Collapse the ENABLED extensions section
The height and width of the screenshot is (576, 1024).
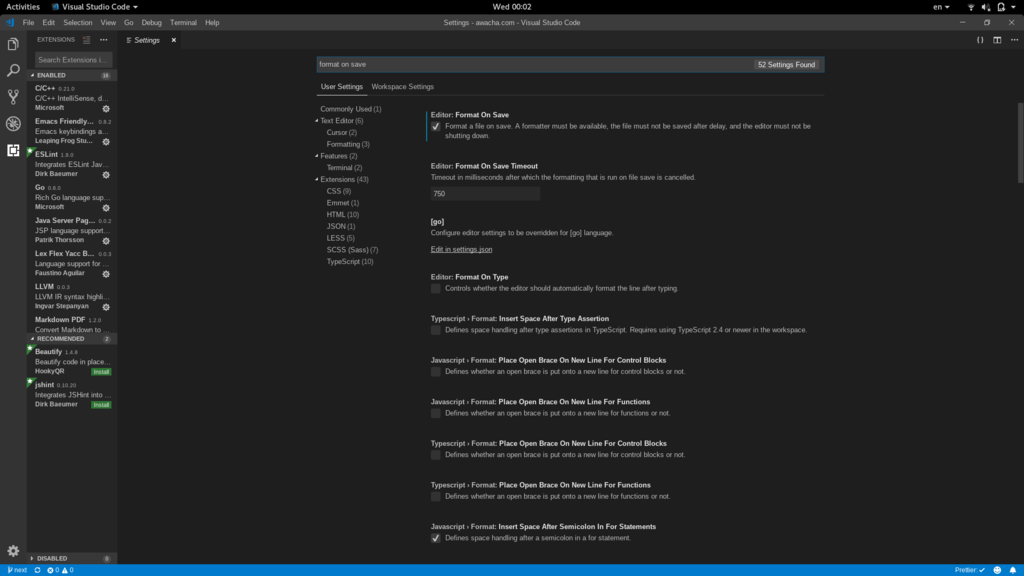pos(71,75)
